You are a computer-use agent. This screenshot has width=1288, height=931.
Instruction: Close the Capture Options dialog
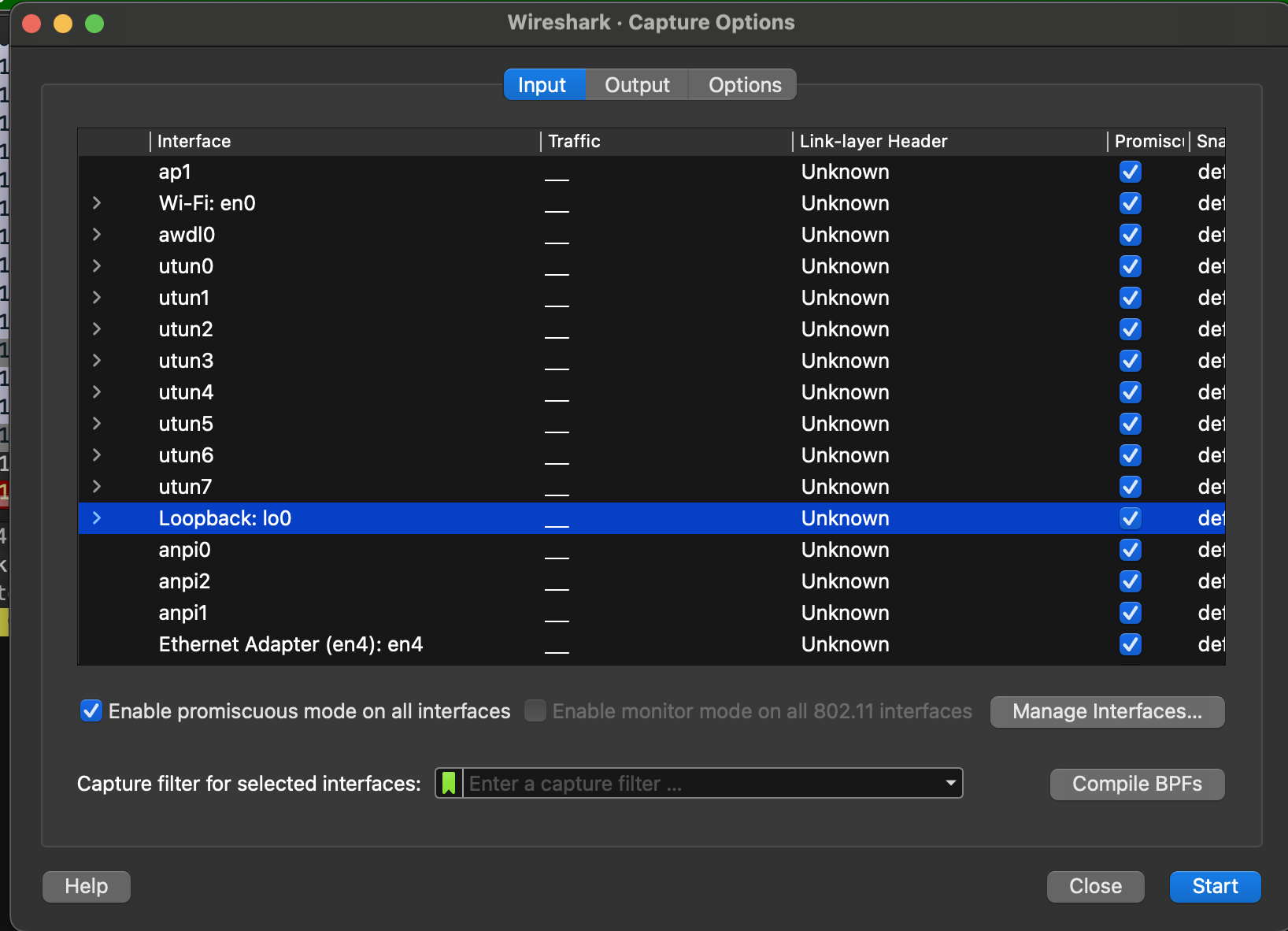(1095, 886)
